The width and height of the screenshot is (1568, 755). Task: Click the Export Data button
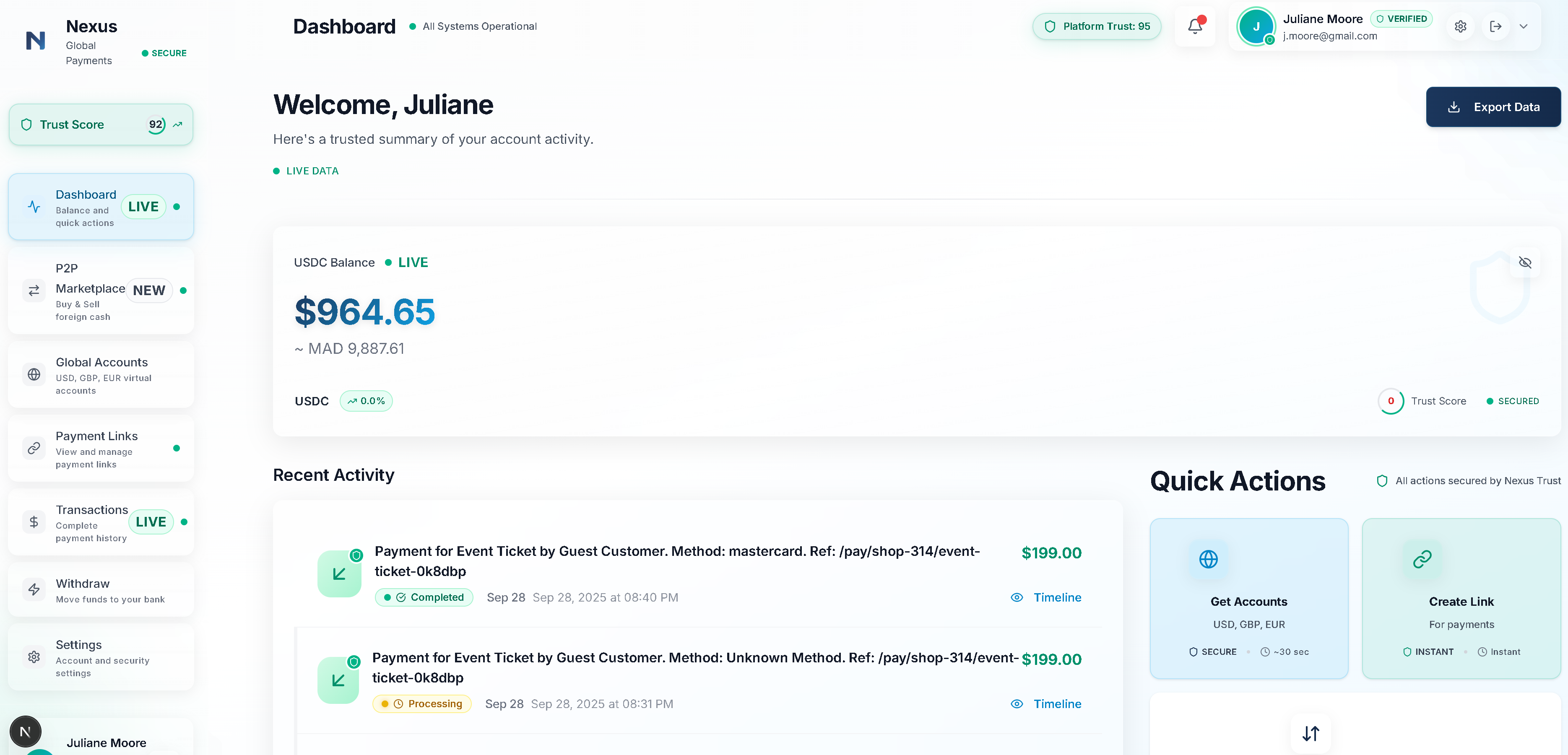[x=1493, y=107]
